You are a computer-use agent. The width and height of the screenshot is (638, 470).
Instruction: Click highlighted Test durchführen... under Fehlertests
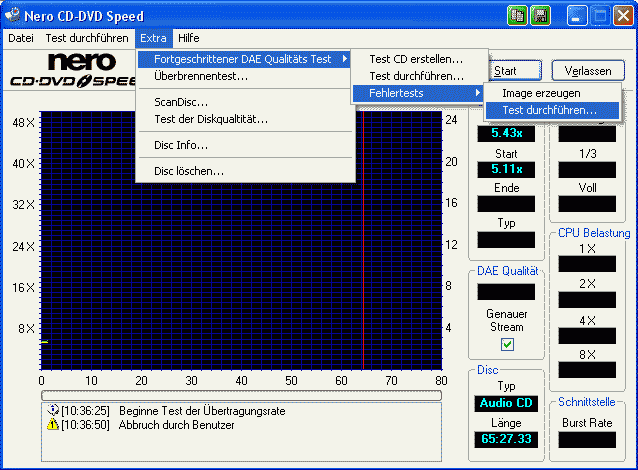point(552,110)
